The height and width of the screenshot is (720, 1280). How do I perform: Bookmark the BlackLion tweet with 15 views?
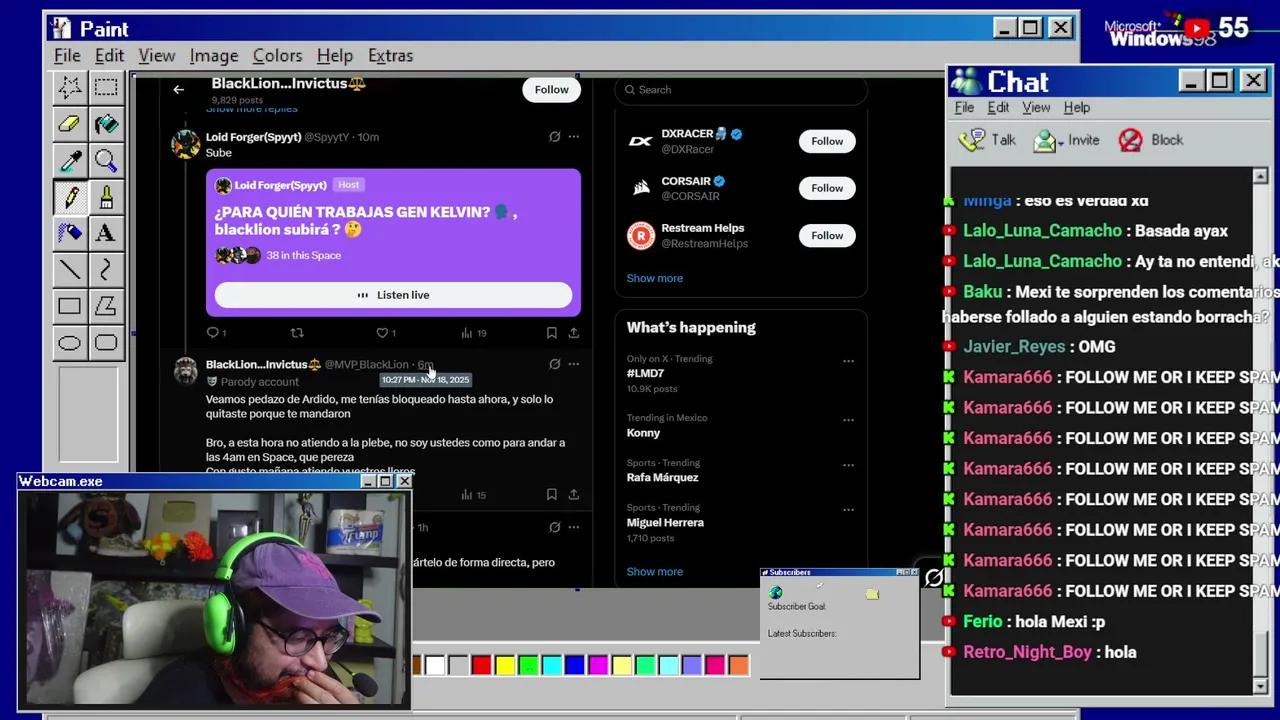551,494
